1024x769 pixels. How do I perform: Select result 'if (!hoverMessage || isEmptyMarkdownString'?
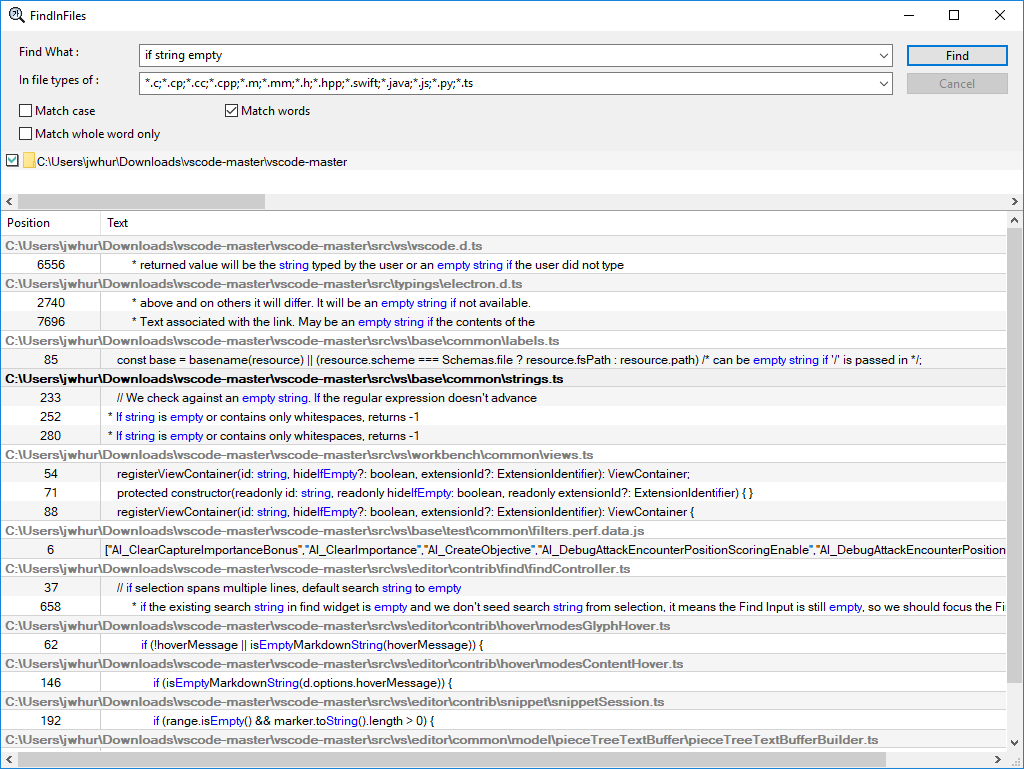504,645
